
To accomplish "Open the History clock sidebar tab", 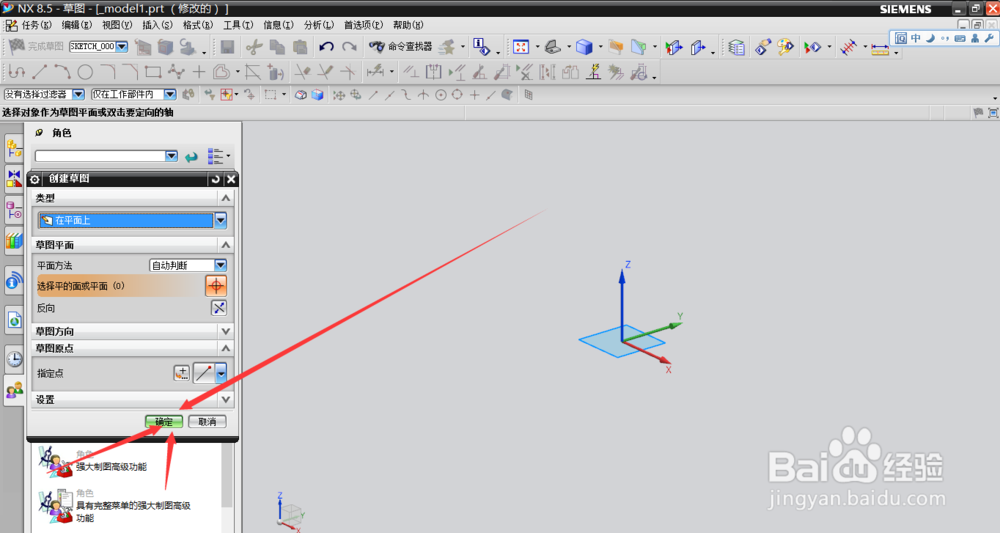I will [14, 359].
